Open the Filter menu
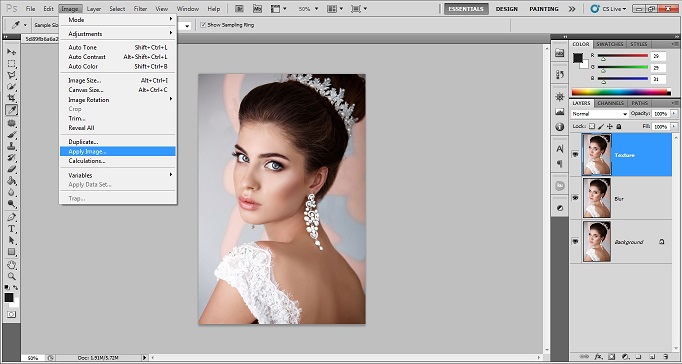The width and height of the screenshot is (682, 364). tap(140, 9)
